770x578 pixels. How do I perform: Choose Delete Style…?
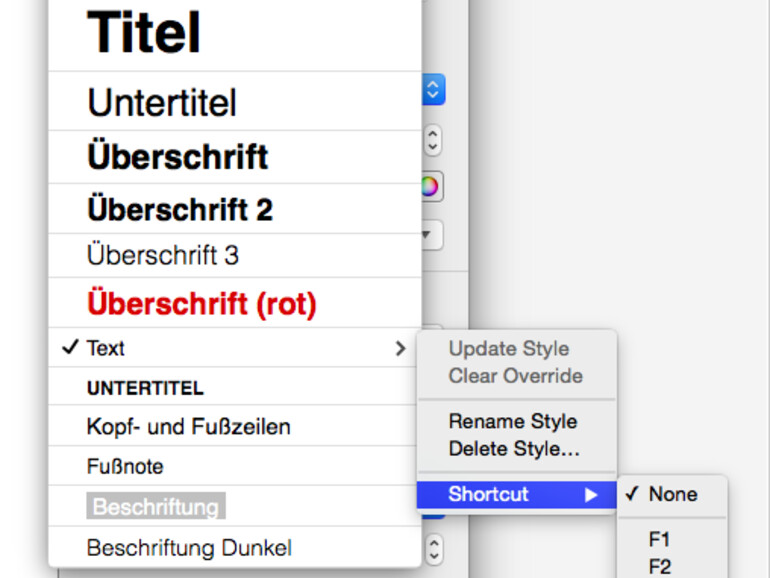coord(514,449)
